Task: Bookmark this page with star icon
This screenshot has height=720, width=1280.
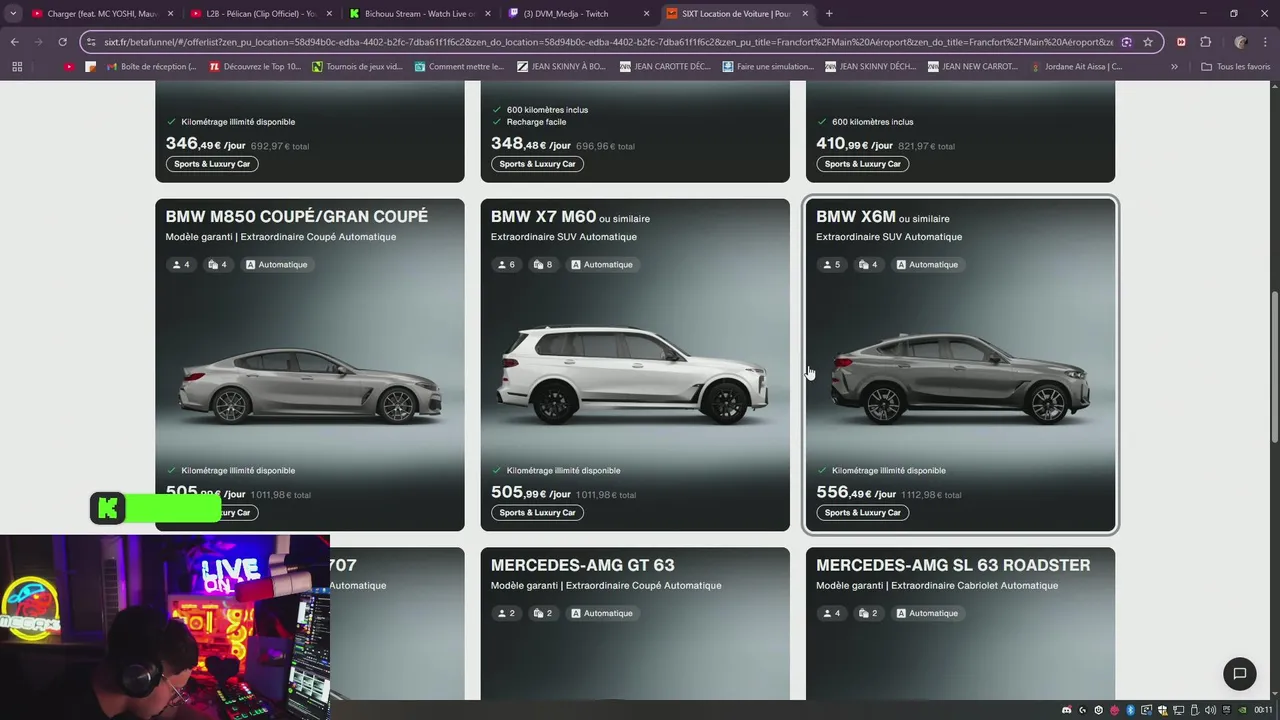Action: (x=1148, y=42)
